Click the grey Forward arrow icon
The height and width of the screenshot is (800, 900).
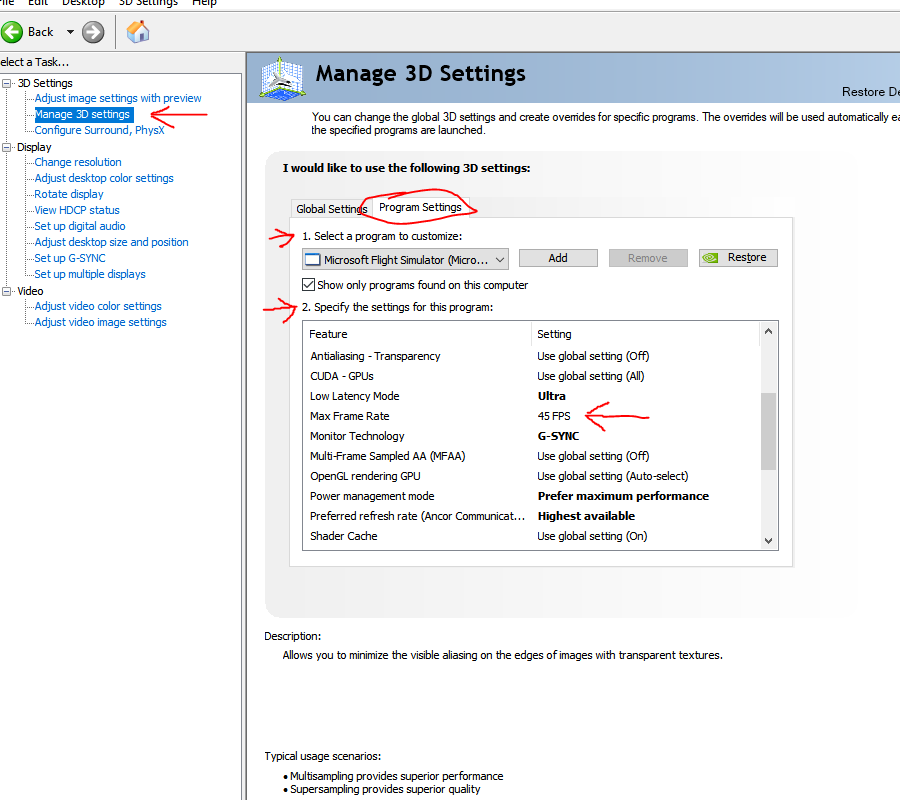tap(93, 32)
